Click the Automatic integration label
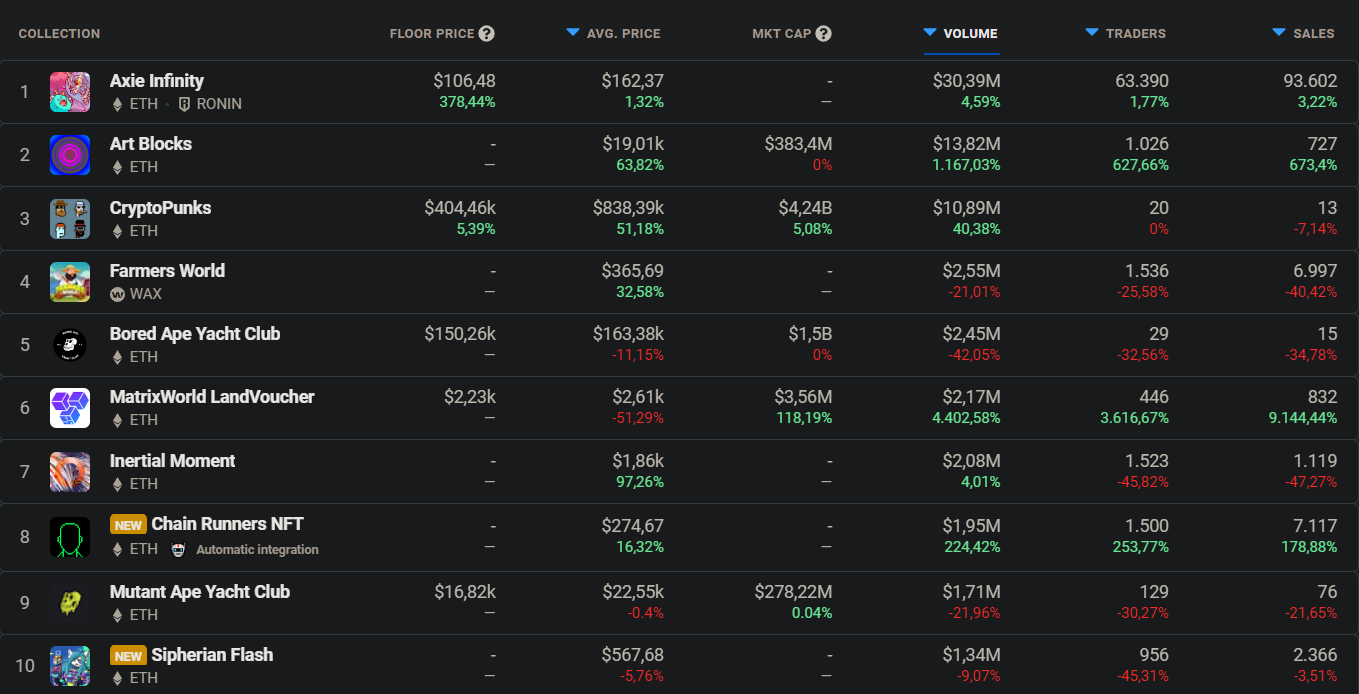The width and height of the screenshot is (1359, 694). pos(257,550)
